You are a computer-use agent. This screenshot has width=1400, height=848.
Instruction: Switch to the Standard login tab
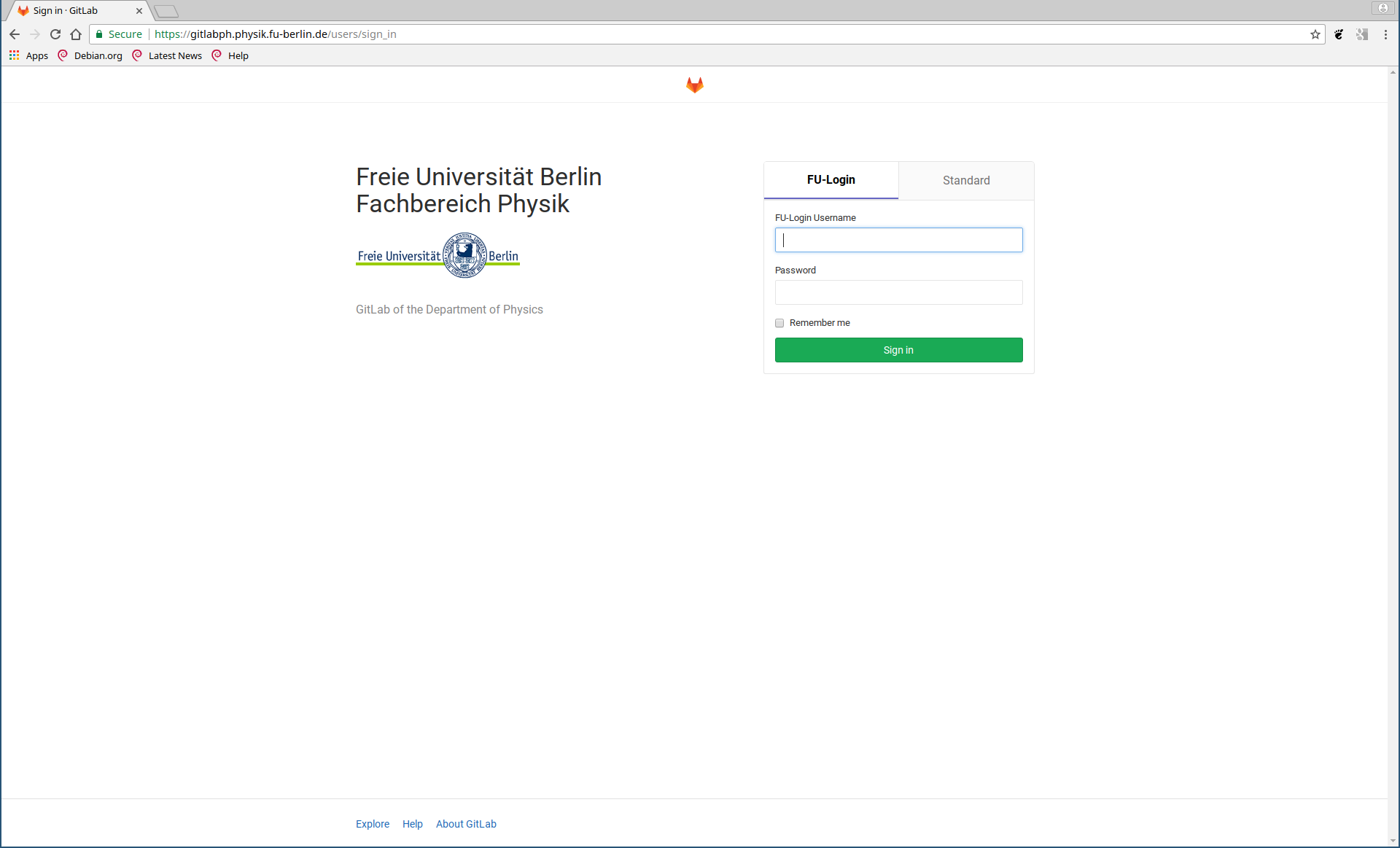coord(965,180)
